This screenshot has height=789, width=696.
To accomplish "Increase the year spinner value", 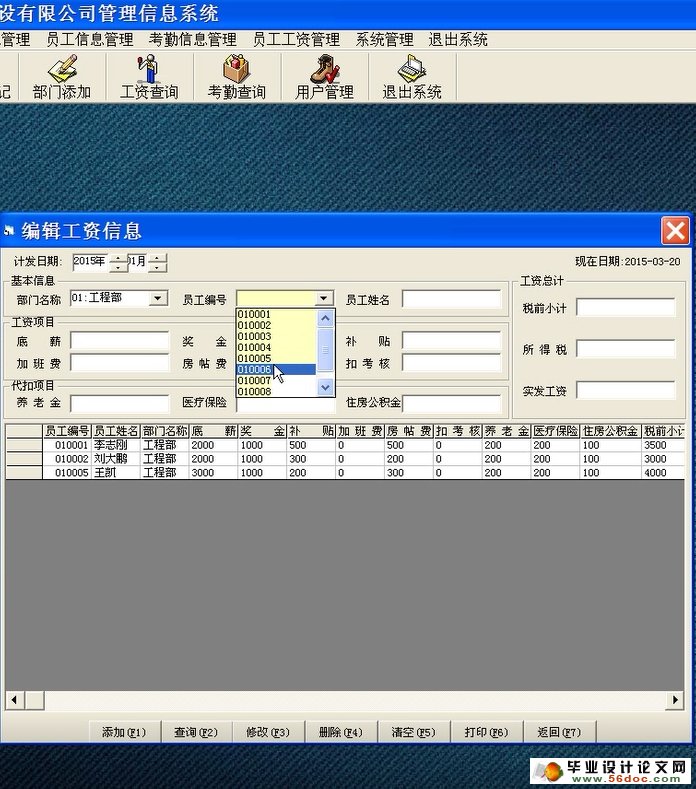I will tap(118, 258).
